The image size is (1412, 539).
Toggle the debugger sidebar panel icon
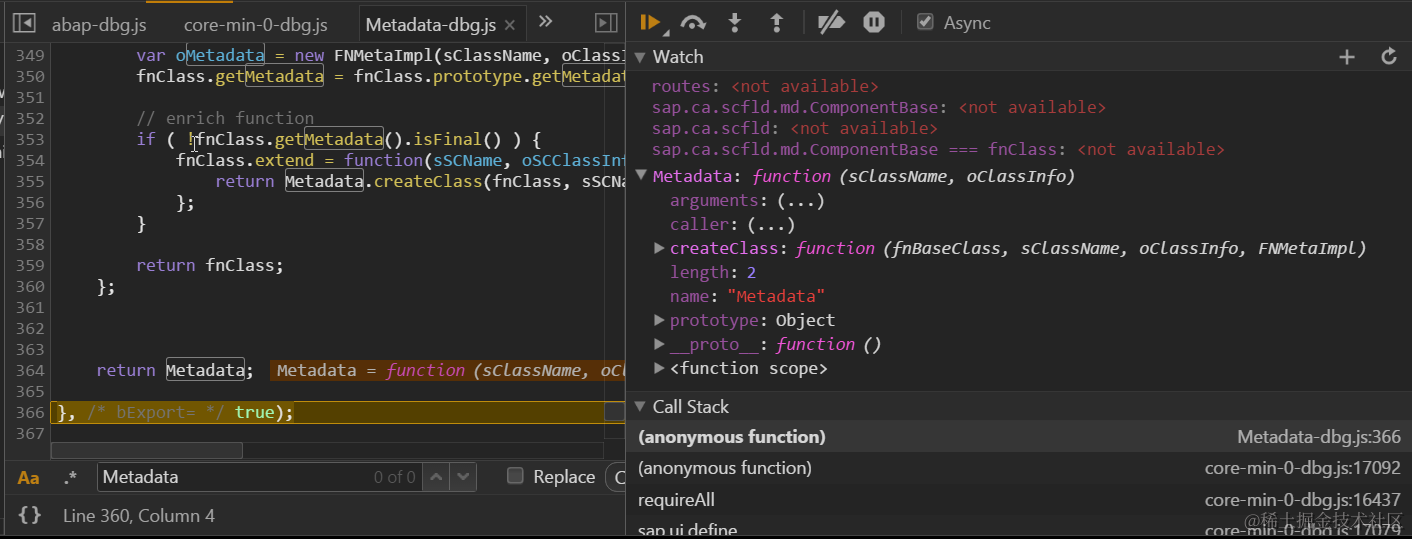tap(606, 22)
